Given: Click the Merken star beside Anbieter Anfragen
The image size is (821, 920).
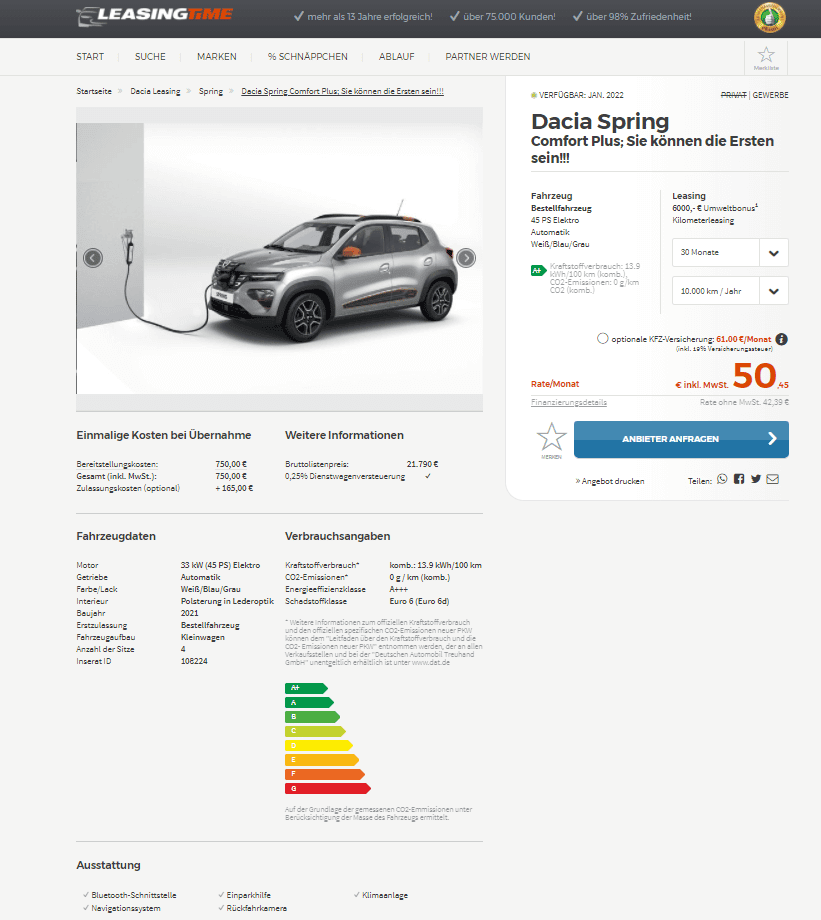Looking at the screenshot, I should (551, 440).
